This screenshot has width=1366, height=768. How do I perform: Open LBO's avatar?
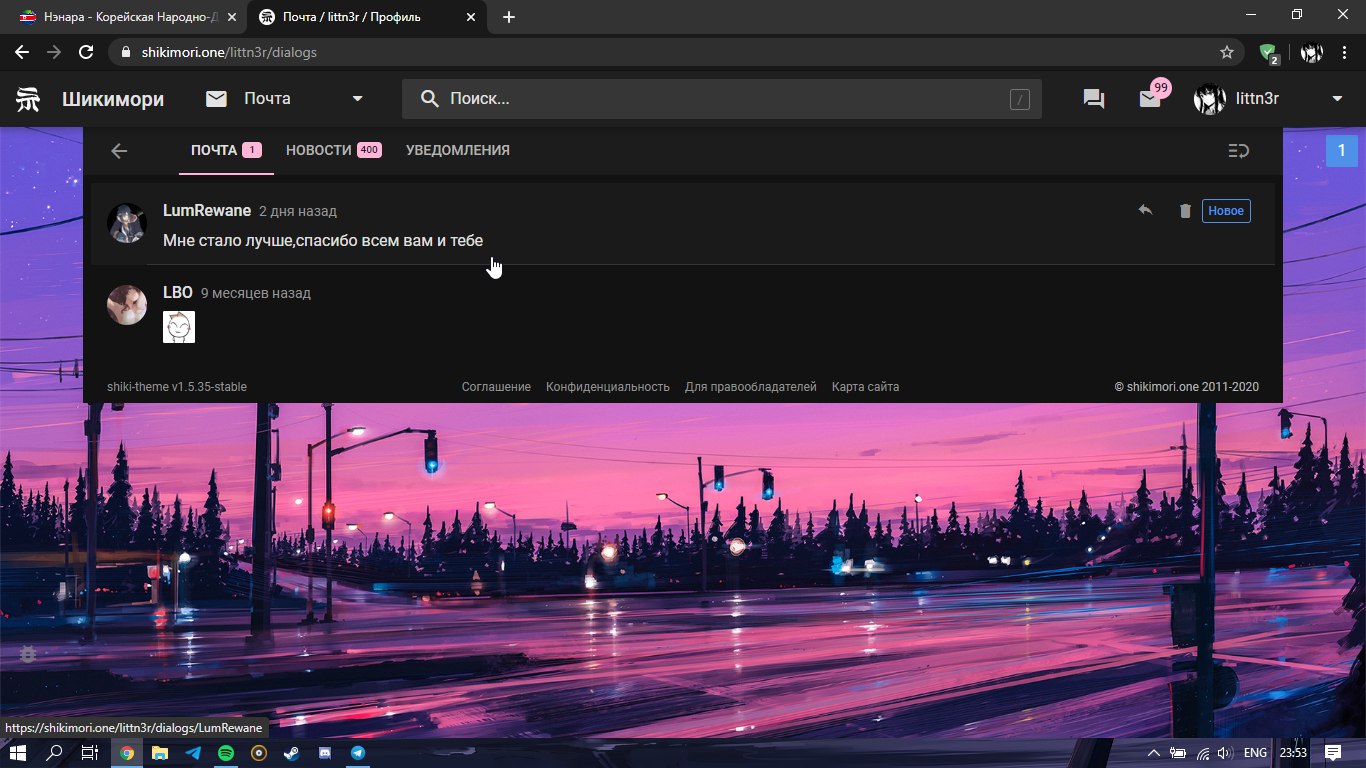(x=127, y=305)
